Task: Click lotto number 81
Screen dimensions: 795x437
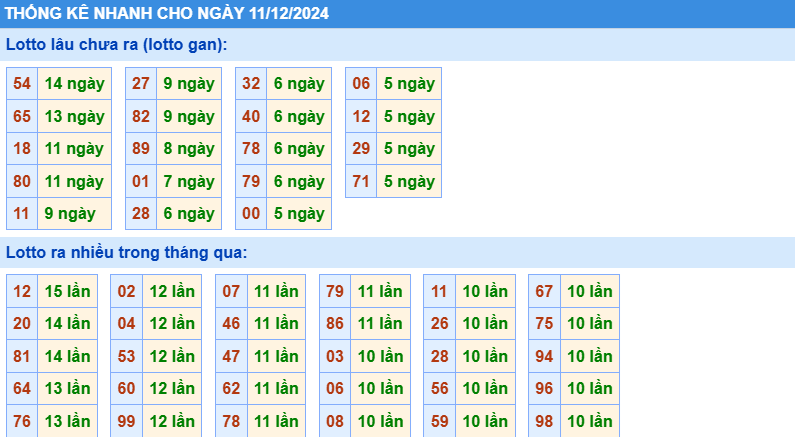Action: pos(22,356)
